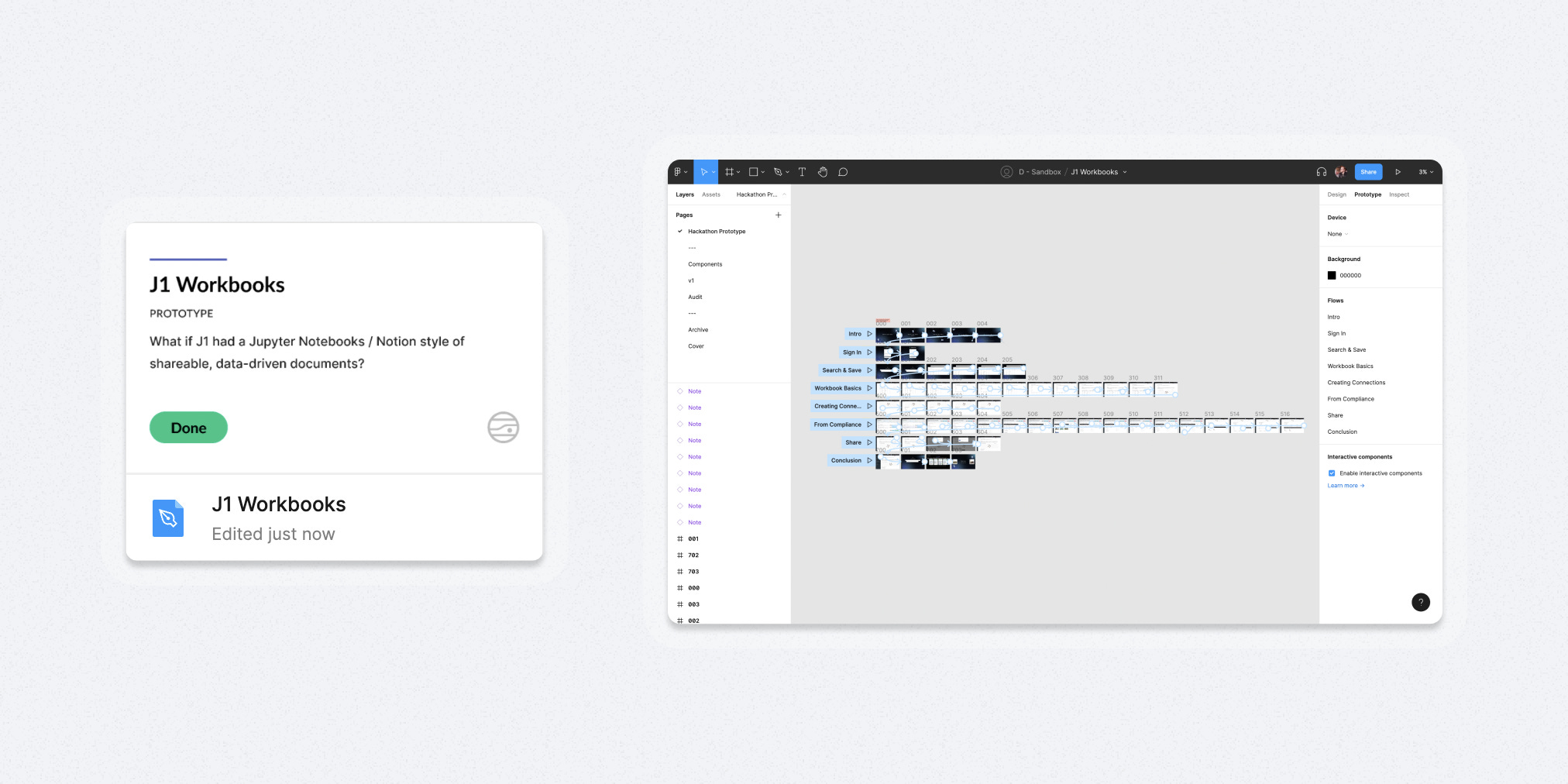
Task: Select the Archive page
Action: [x=698, y=330]
